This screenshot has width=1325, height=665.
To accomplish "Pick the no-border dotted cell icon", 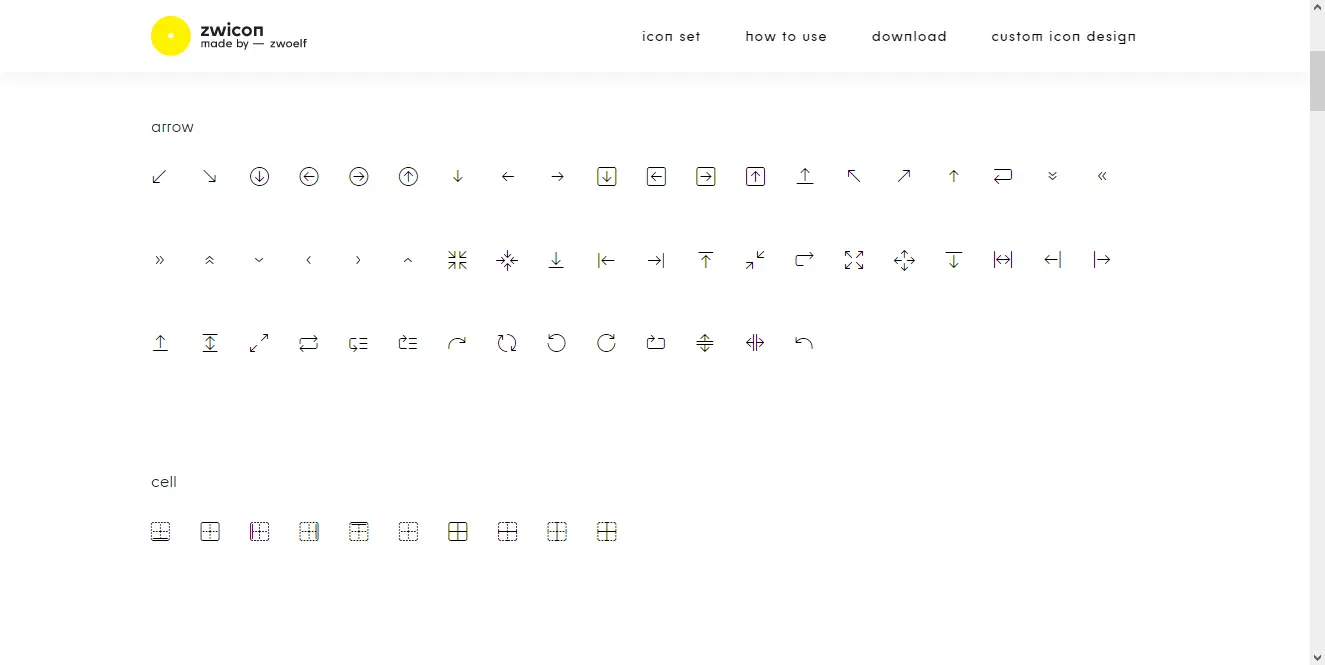I will click(x=408, y=532).
